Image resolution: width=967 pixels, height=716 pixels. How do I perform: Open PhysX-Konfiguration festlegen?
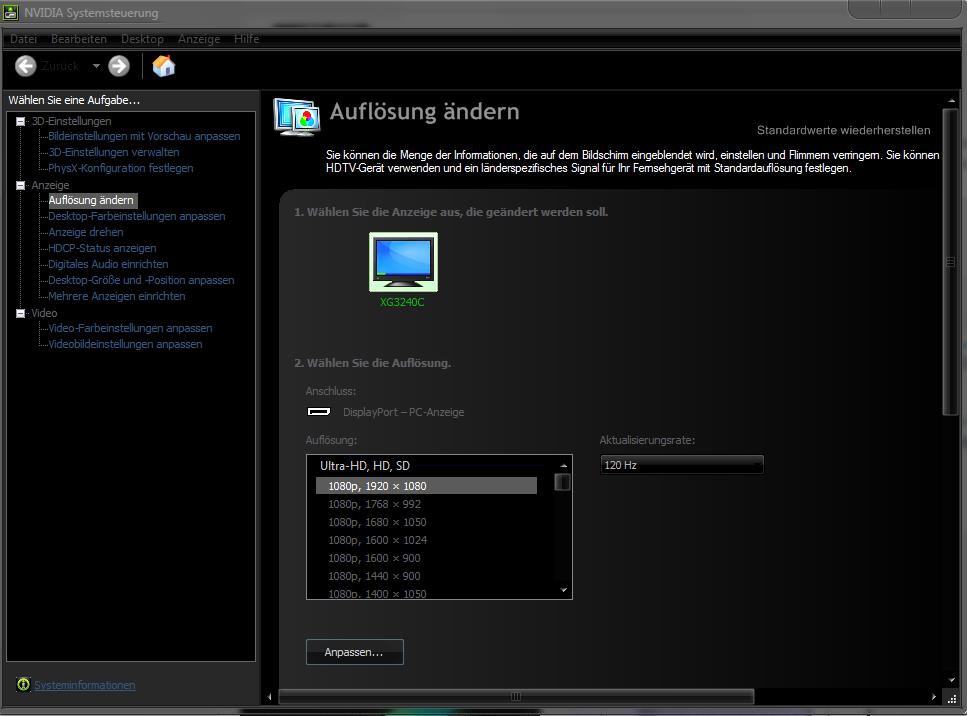coord(121,168)
